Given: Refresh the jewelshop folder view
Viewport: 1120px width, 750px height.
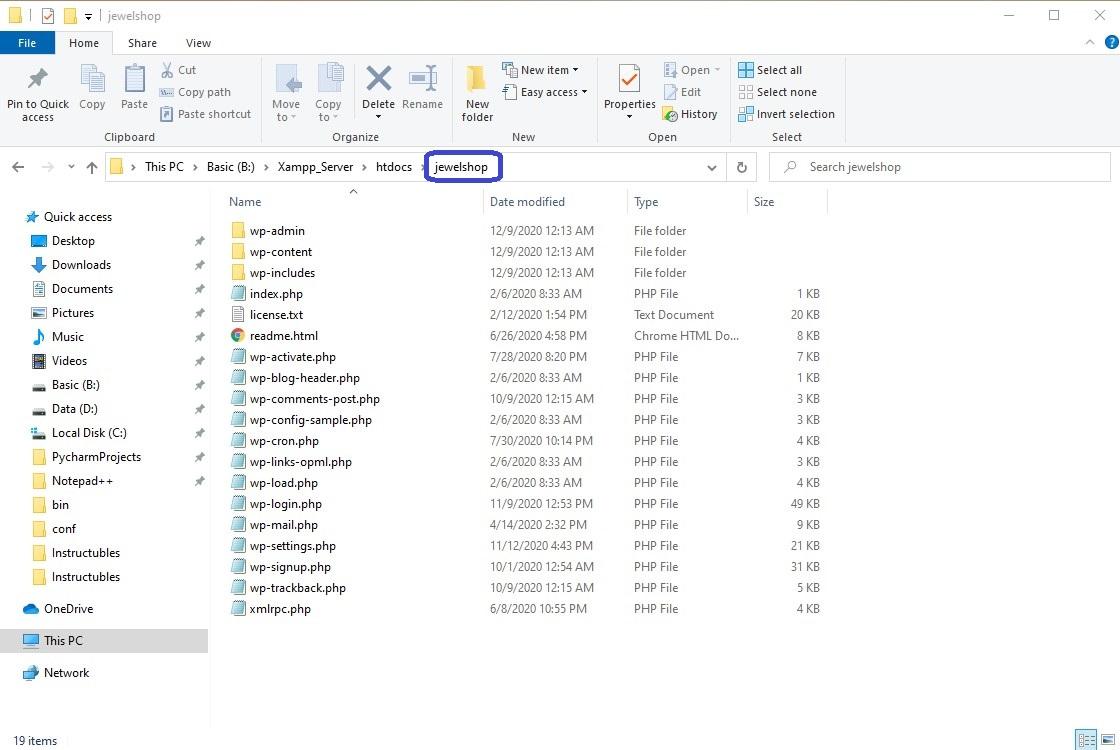Looking at the screenshot, I should point(741,167).
